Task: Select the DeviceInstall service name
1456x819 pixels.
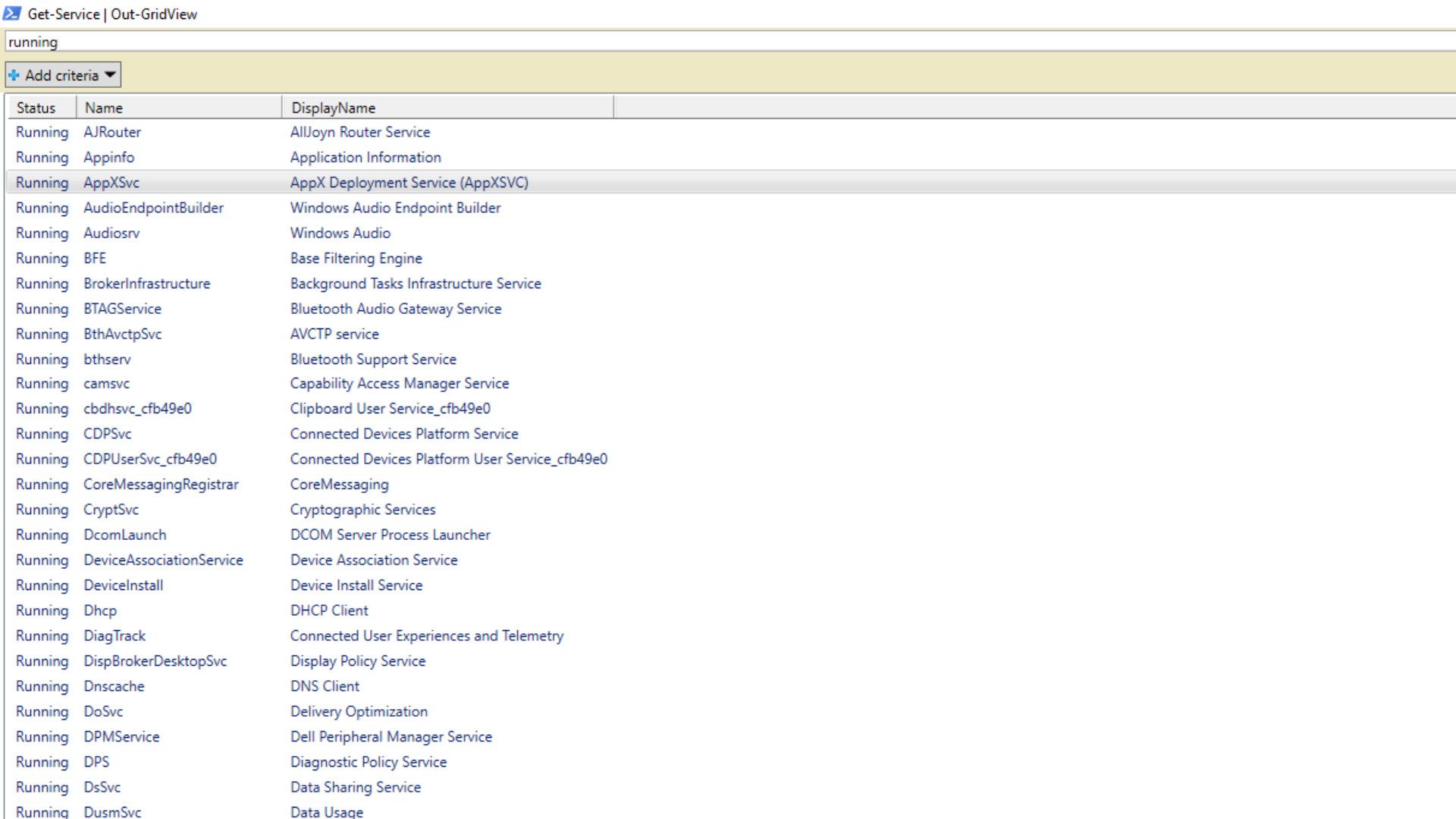Action: tap(124, 585)
